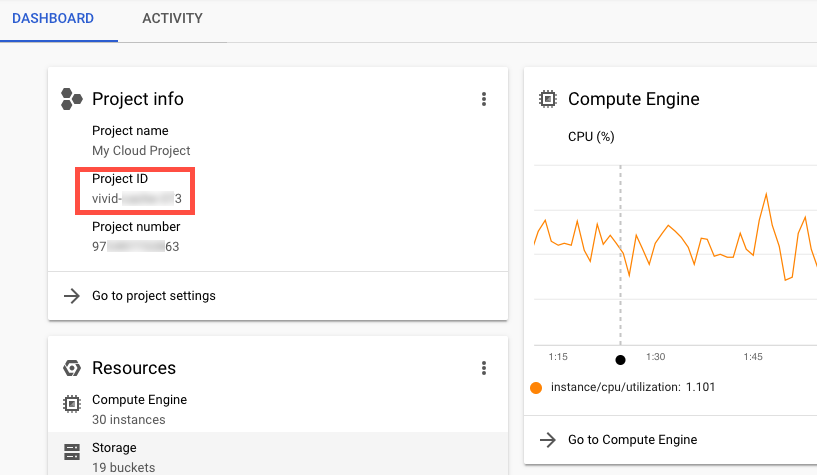This screenshot has height=475, width=817.
Task: Open Project info three-dot menu
Action: 484,99
